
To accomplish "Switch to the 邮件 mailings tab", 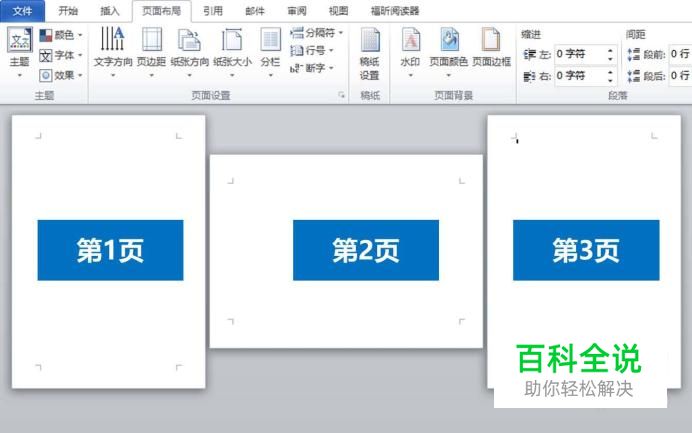I will tap(255, 11).
